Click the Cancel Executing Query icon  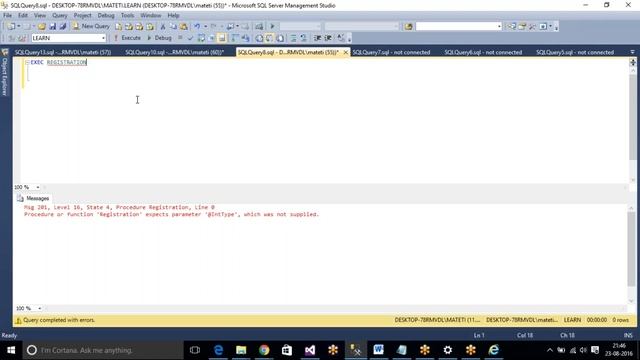tap(180, 38)
